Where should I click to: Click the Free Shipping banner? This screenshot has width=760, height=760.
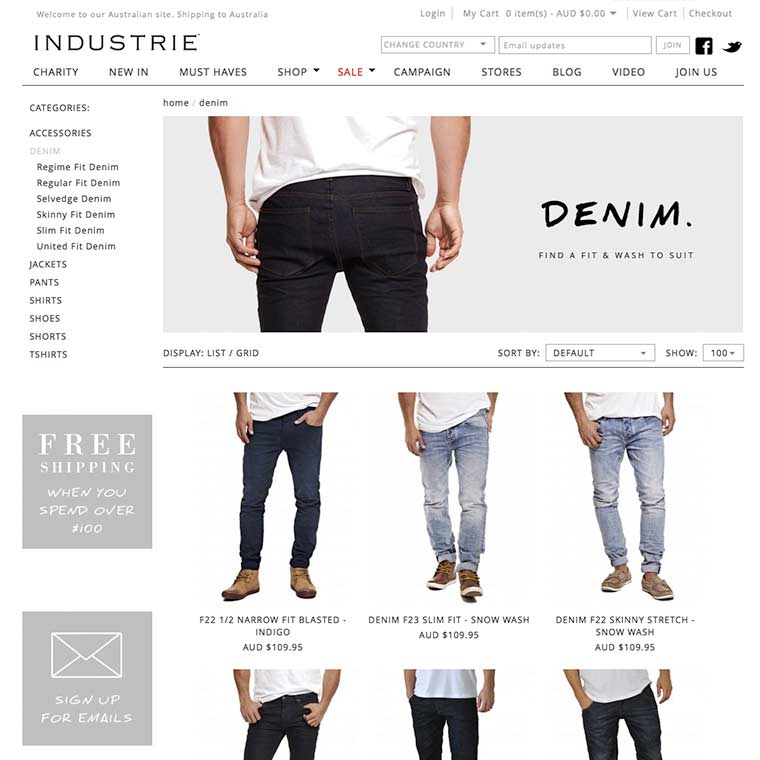point(87,481)
